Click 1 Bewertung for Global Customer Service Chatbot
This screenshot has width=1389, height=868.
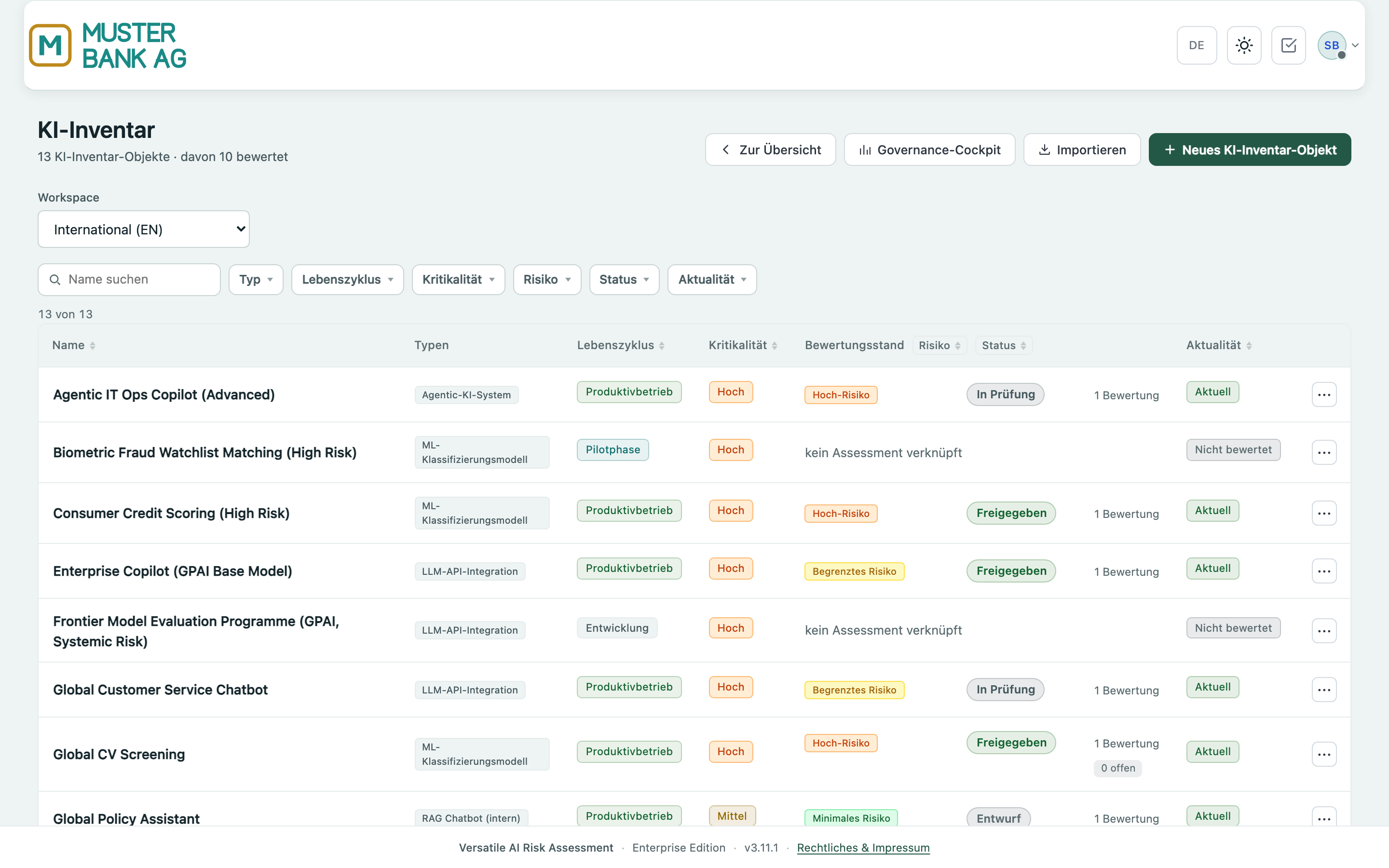[1126, 690]
